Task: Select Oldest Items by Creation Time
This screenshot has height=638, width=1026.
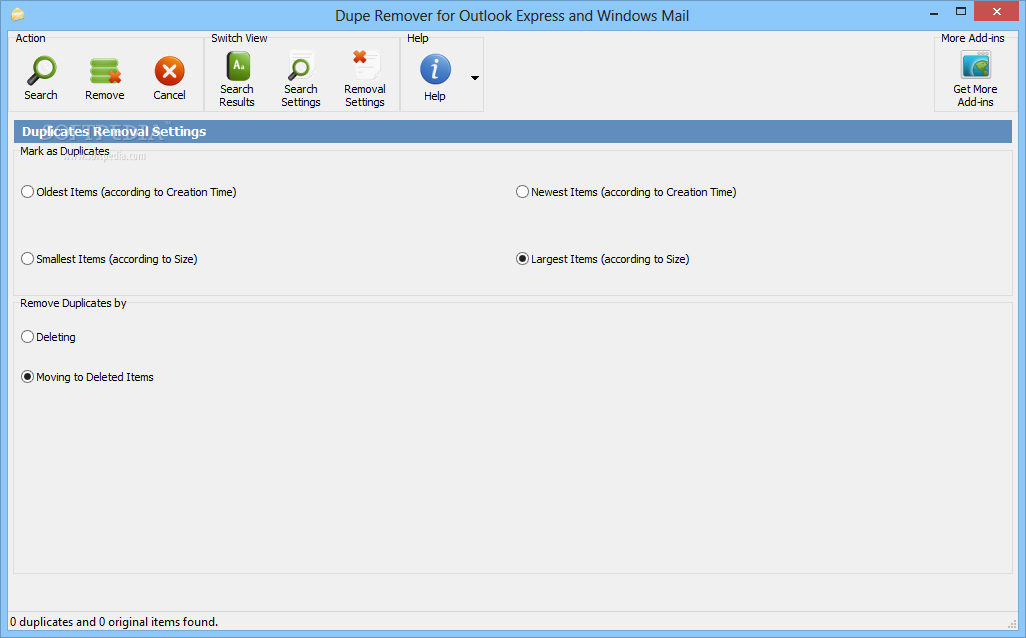Action: click(x=129, y=192)
